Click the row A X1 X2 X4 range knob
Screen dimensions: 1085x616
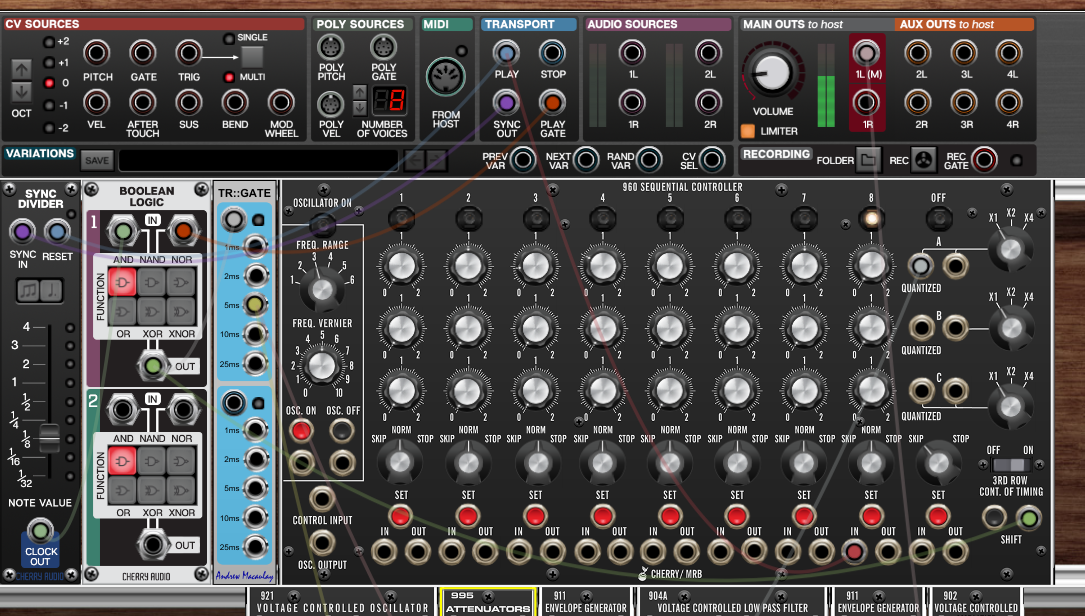(1010, 249)
